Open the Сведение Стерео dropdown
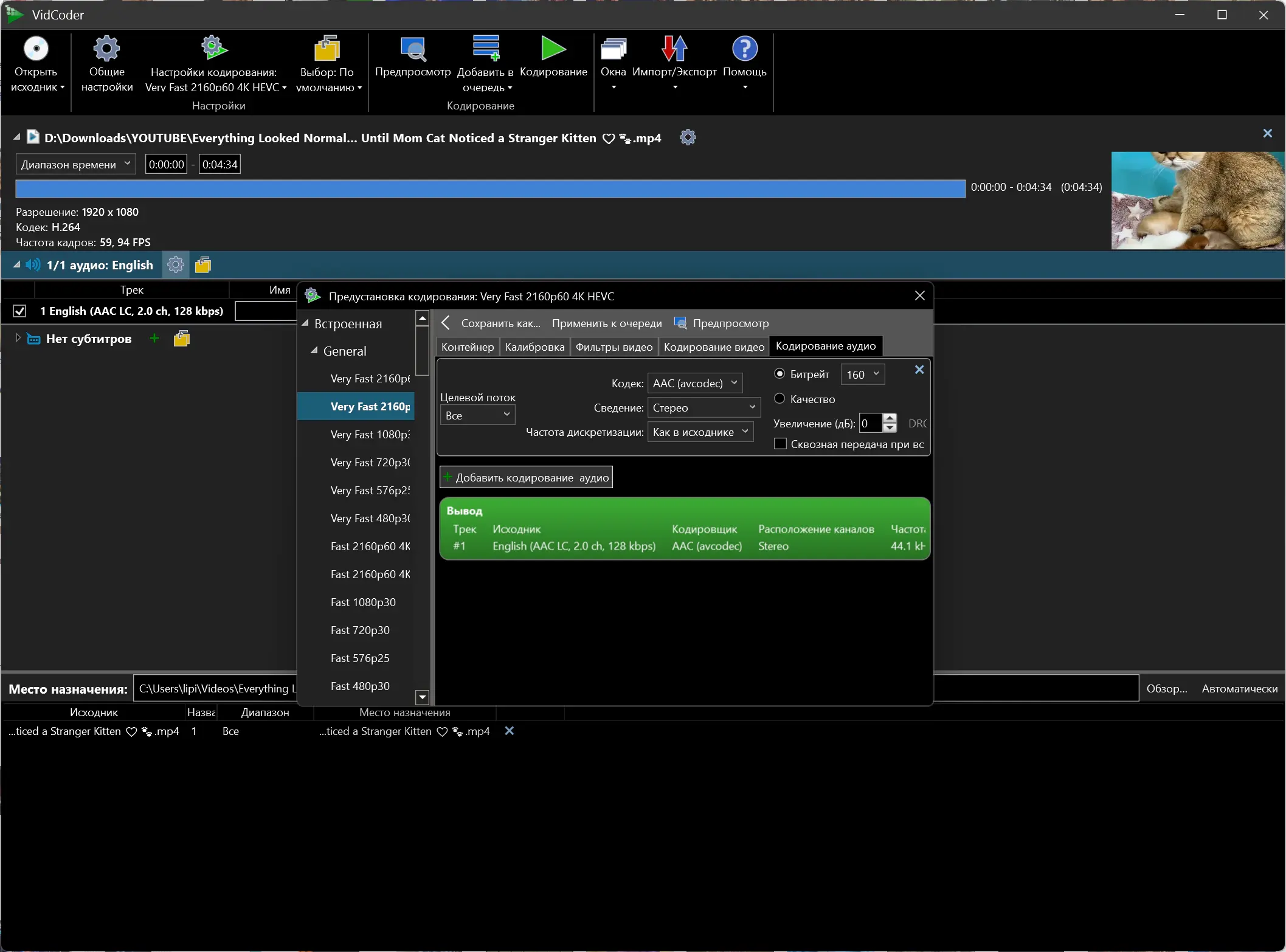Viewport: 1286px width, 952px height. pyautogui.click(x=703, y=407)
